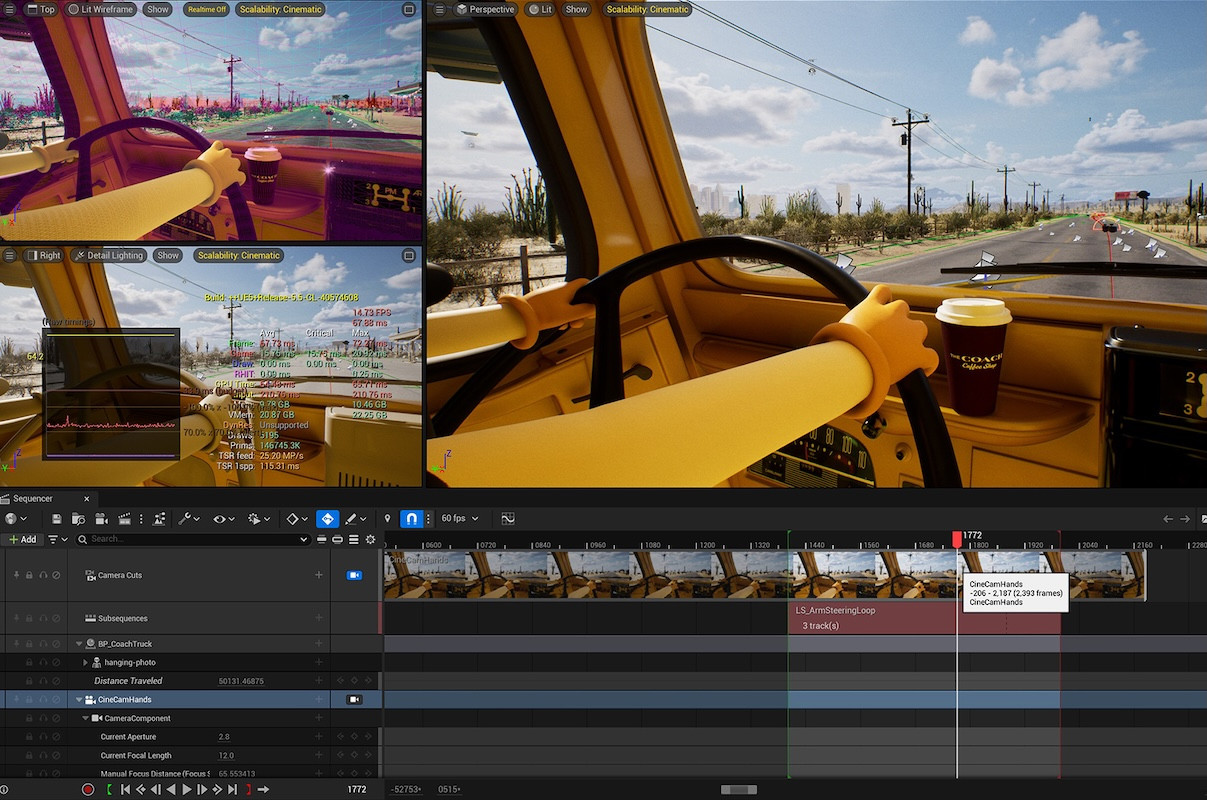Toggle Realtime Off in Top viewport
The height and width of the screenshot is (800, 1207).
point(206,9)
